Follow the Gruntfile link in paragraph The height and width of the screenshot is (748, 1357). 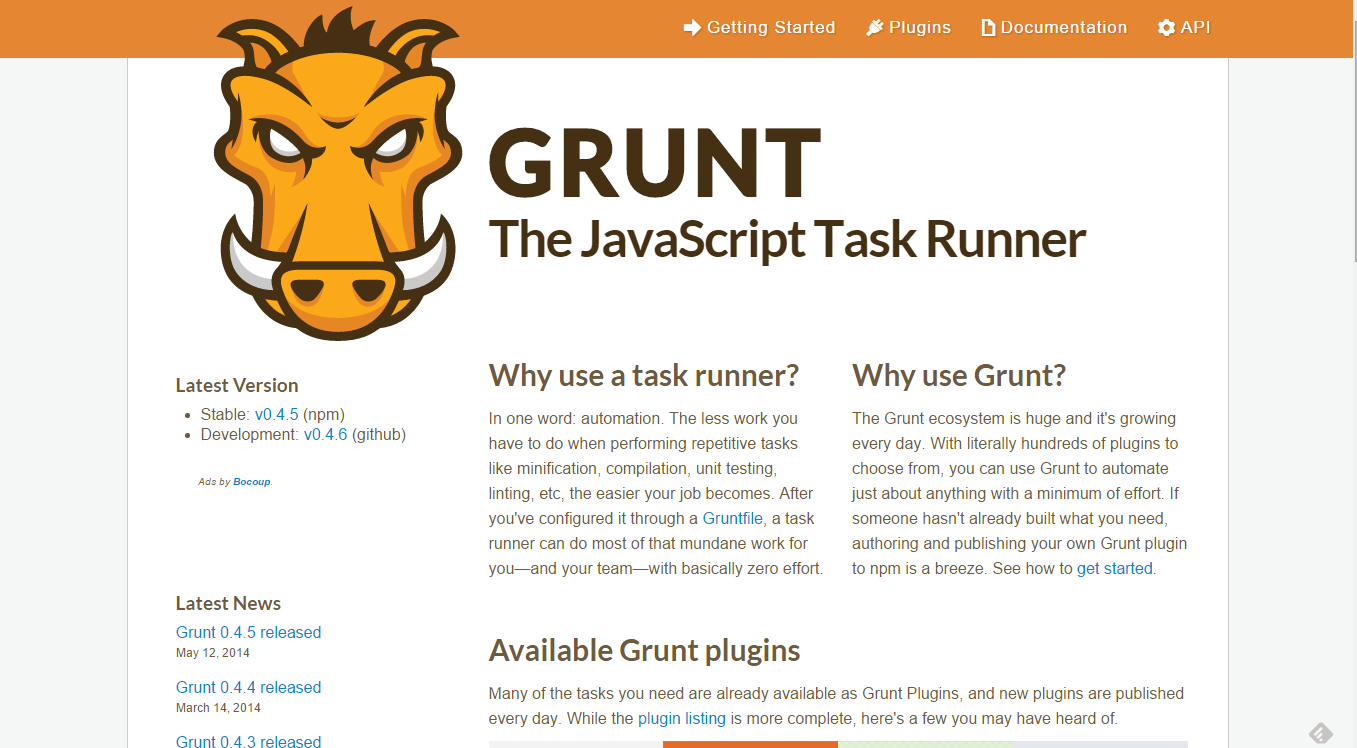pyautogui.click(x=732, y=518)
